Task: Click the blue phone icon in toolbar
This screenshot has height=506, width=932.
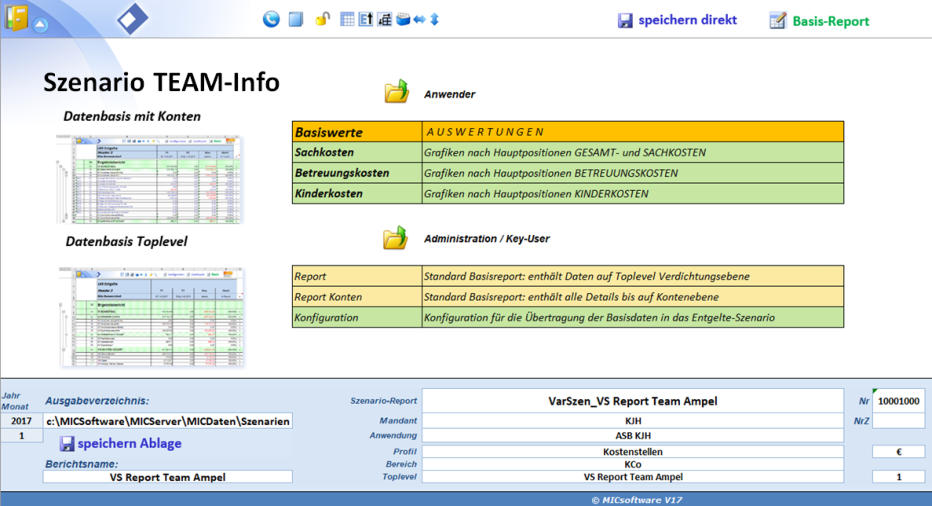Action: click(x=271, y=19)
